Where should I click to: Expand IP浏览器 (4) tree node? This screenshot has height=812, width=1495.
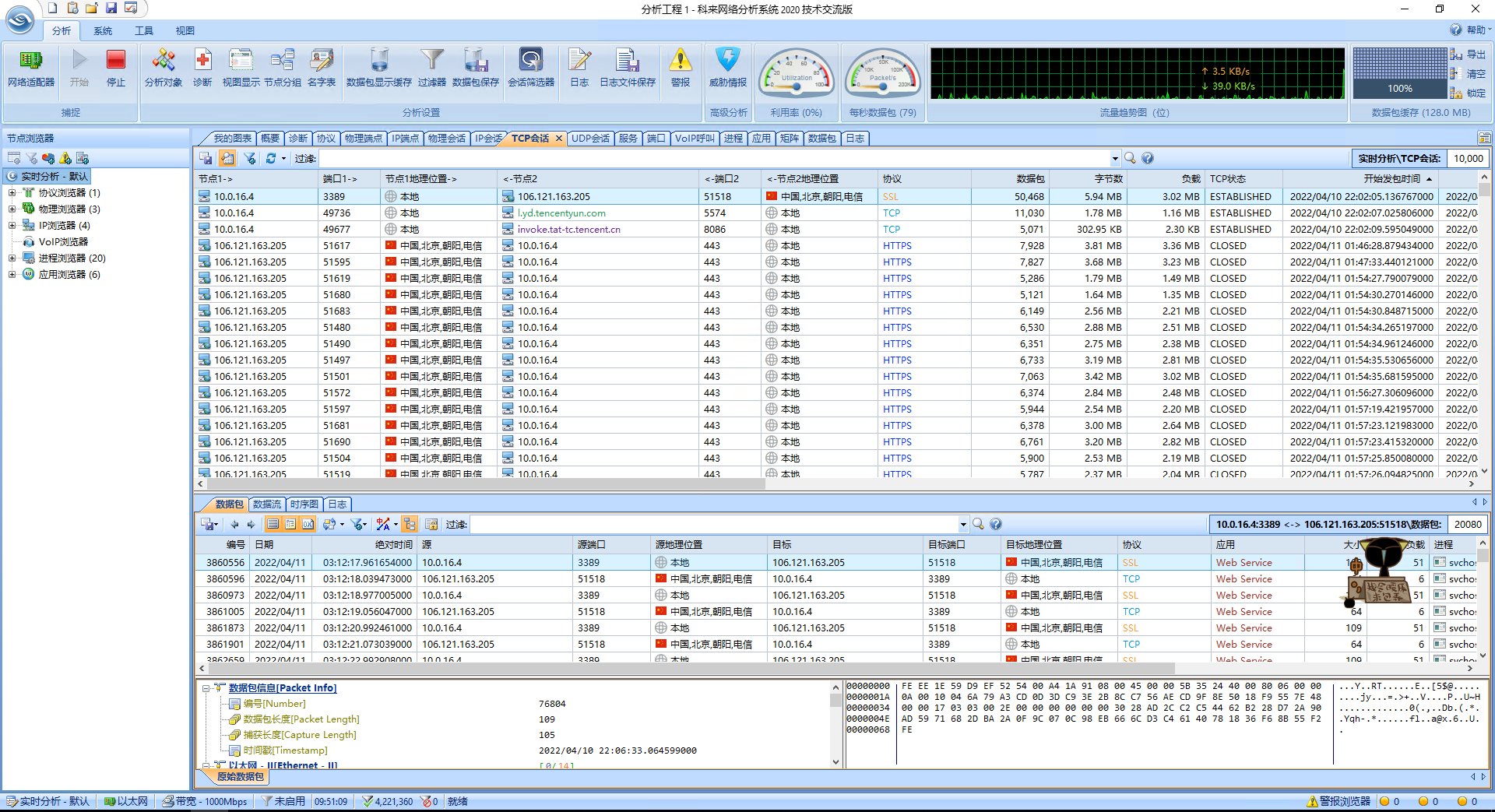coord(12,225)
